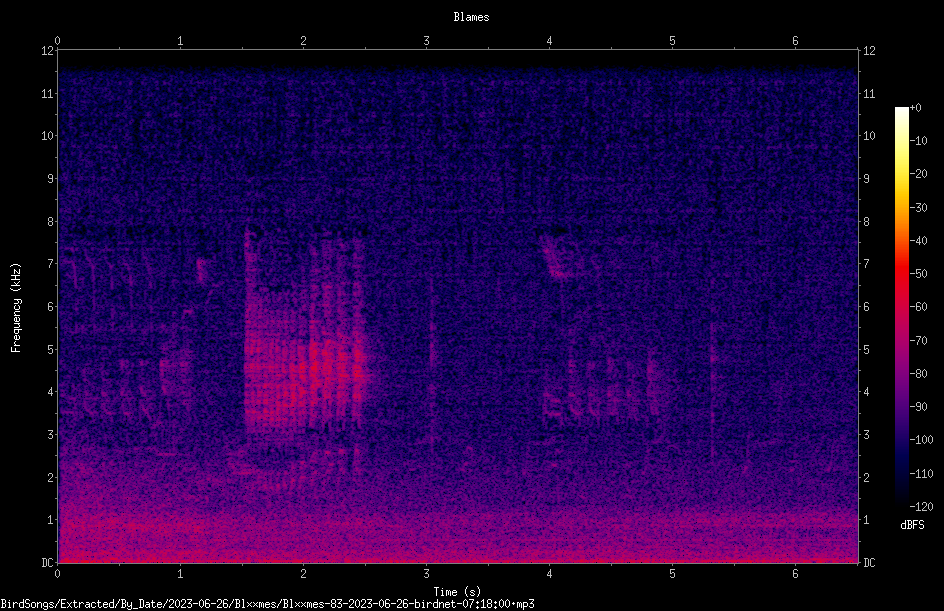Click the "10" tick on the left frequency axis
944x611 pixels.
[48, 136]
